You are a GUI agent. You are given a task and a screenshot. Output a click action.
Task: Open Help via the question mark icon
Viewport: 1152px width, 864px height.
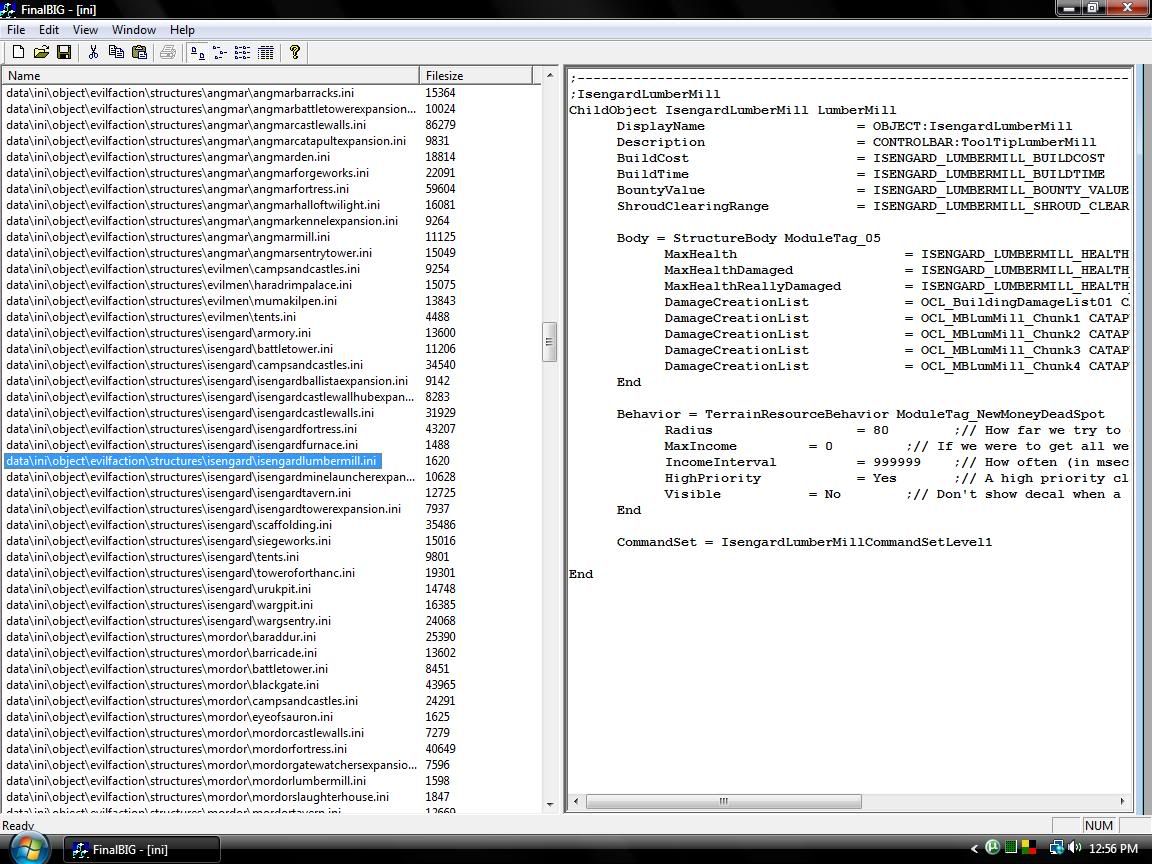294,52
